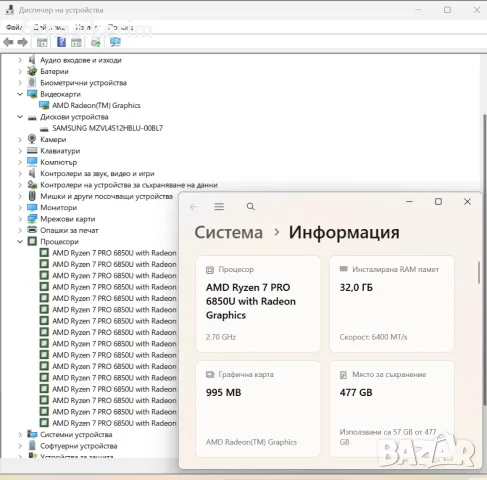The image size is (487, 480).
Task: Select the Мрежови карти tree item
Action: coord(68,219)
